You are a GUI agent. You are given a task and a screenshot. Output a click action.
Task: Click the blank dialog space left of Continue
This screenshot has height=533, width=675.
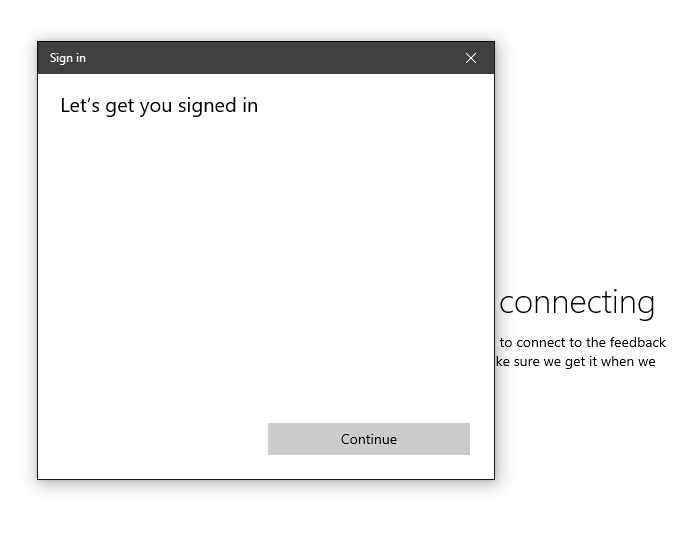pos(150,439)
